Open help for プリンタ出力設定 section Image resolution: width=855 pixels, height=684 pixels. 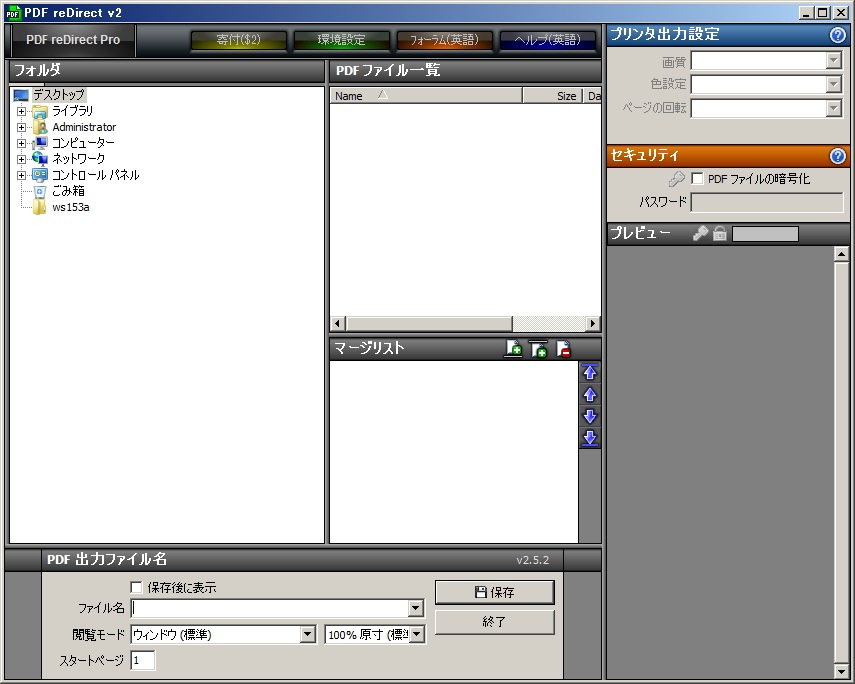coord(837,35)
